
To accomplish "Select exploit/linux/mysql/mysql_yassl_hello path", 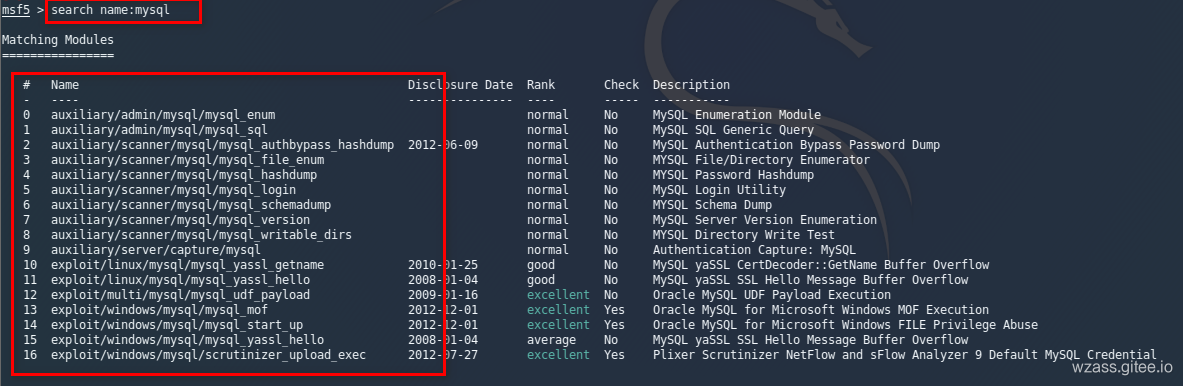I will (x=180, y=280).
